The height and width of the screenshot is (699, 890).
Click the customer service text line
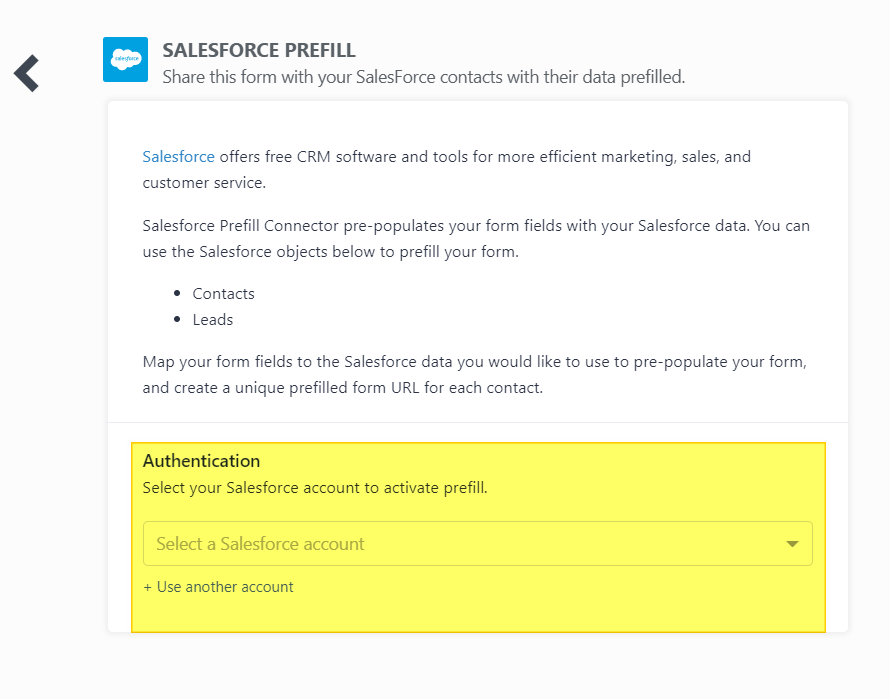point(204,183)
